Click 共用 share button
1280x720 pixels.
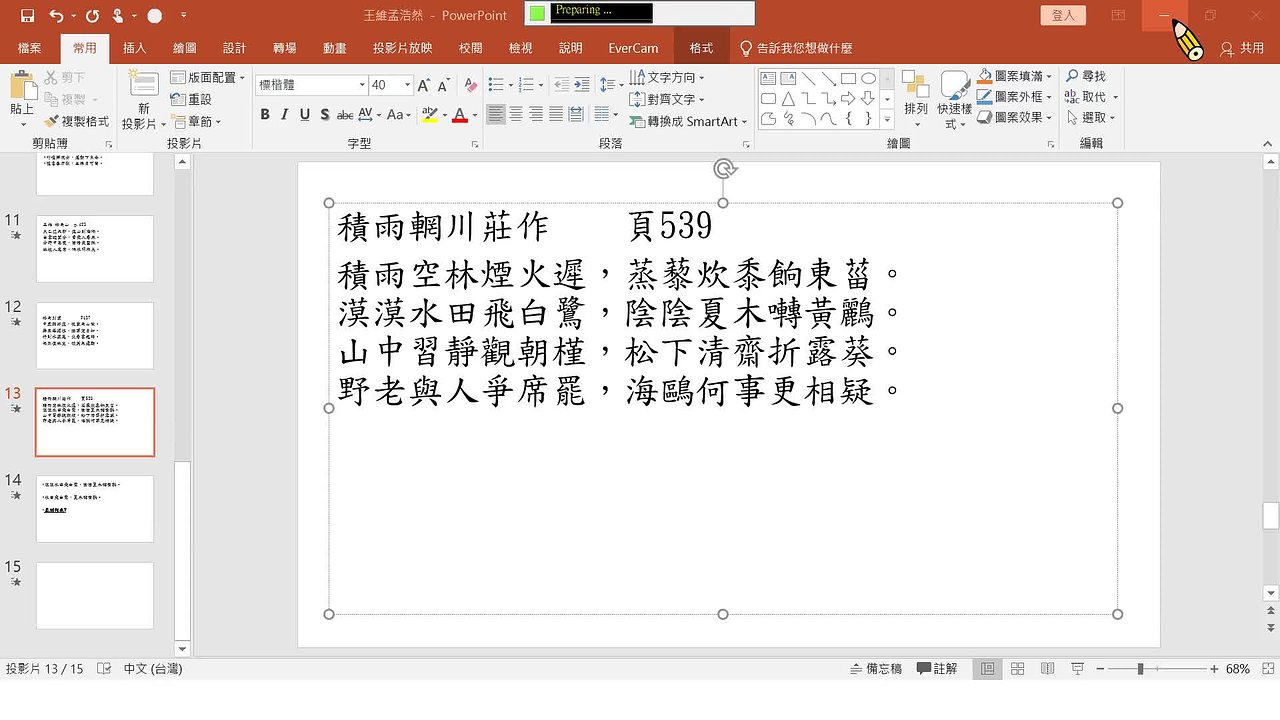1243,48
